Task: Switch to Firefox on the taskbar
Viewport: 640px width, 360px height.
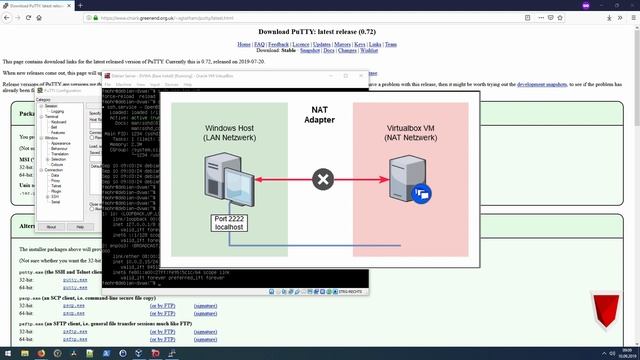Action: [x=41, y=353]
